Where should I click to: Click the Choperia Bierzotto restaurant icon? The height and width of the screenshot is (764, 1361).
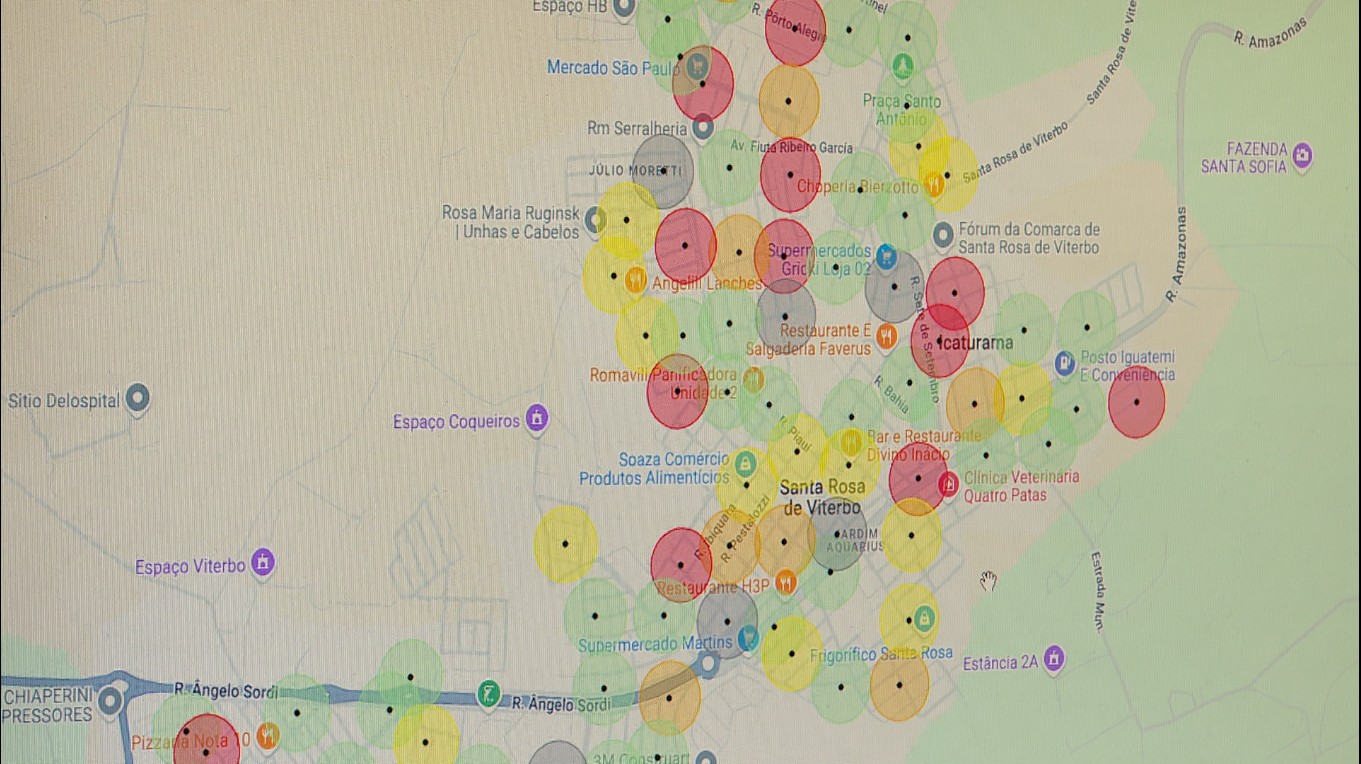click(x=934, y=183)
